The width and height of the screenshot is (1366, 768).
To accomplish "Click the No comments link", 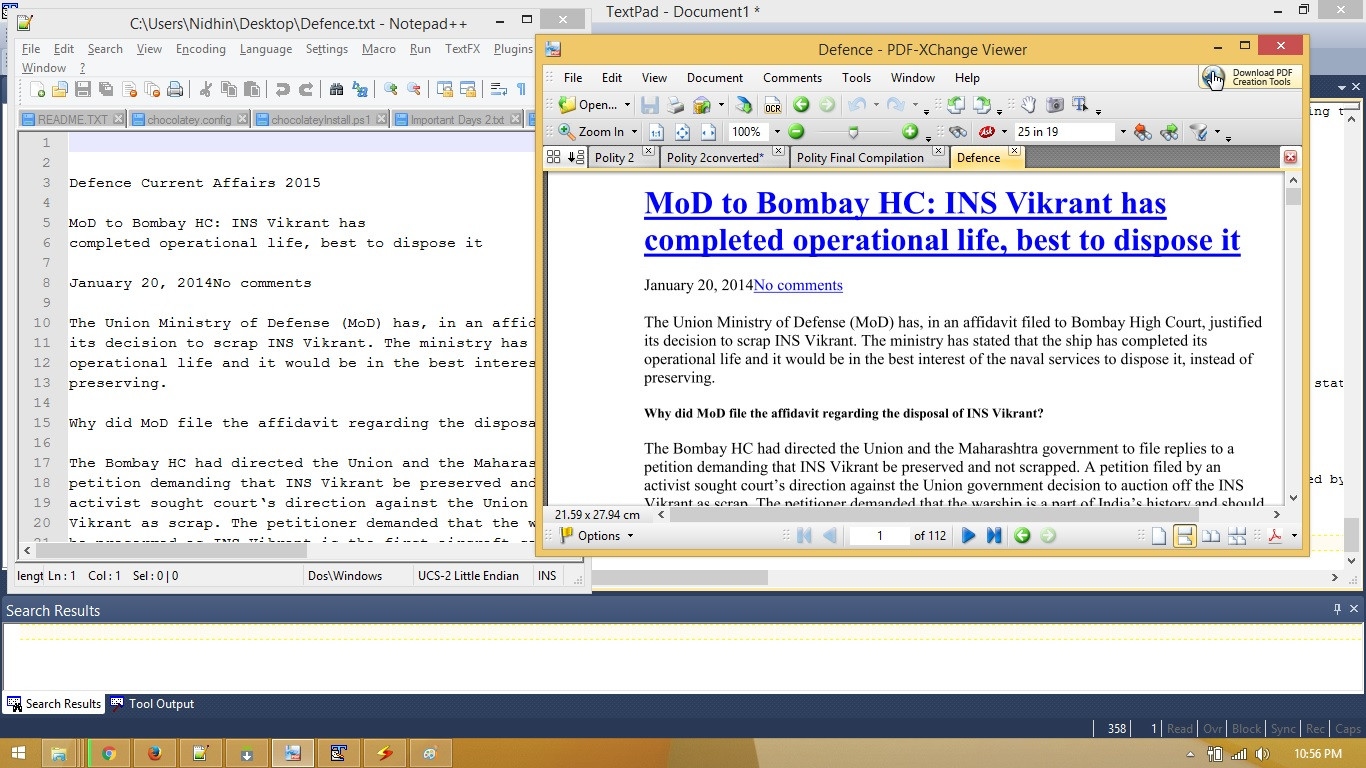I will click(x=798, y=285).
